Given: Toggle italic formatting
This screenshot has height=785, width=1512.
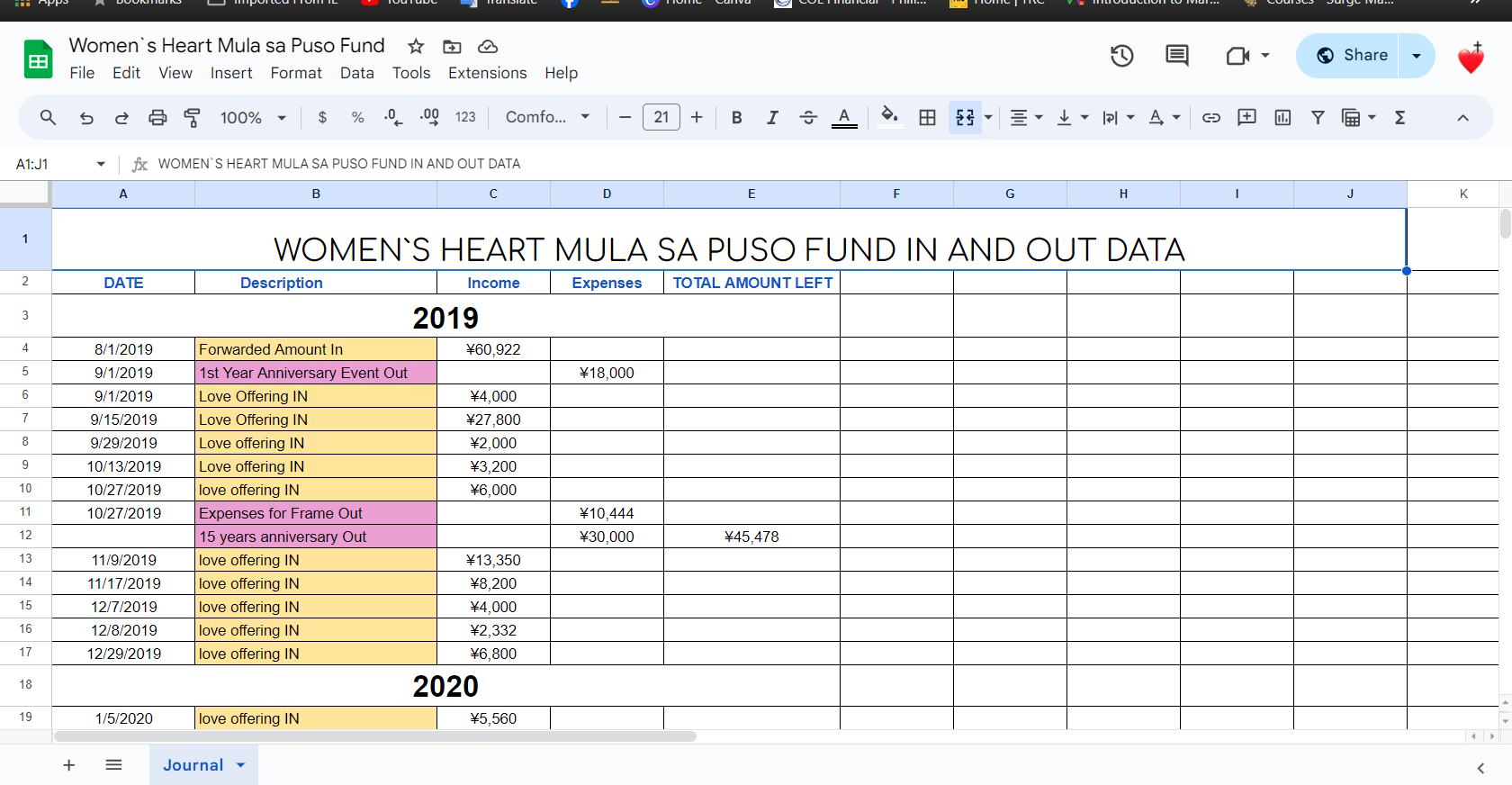Looking at the screenshot, I should 772,117.
